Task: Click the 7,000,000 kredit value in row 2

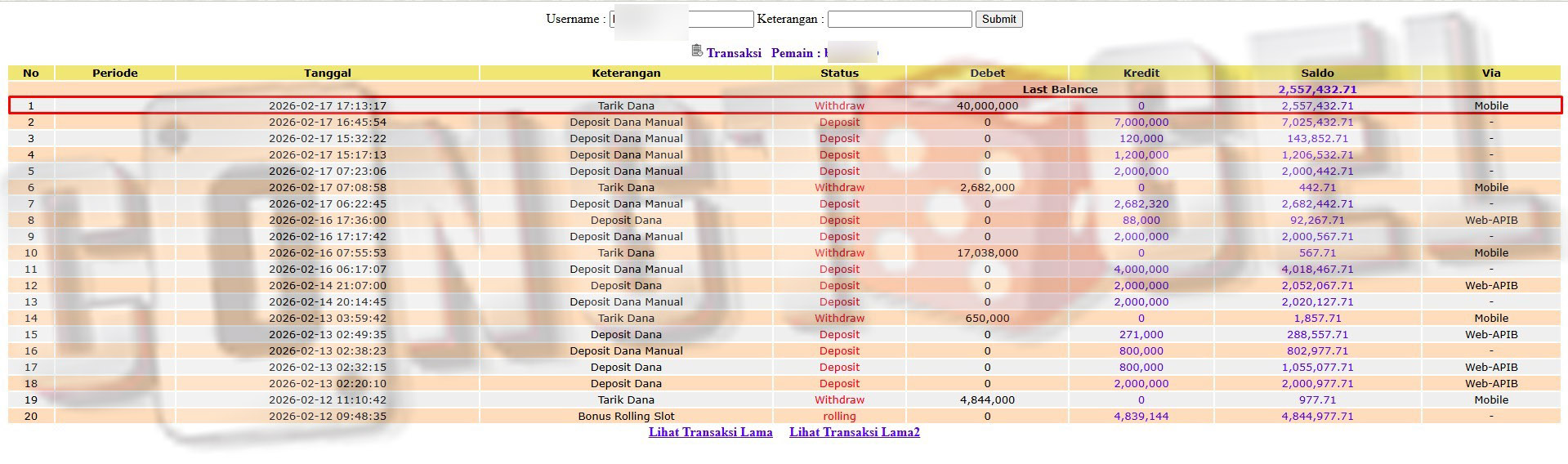Action: [x=1141, y=122]
